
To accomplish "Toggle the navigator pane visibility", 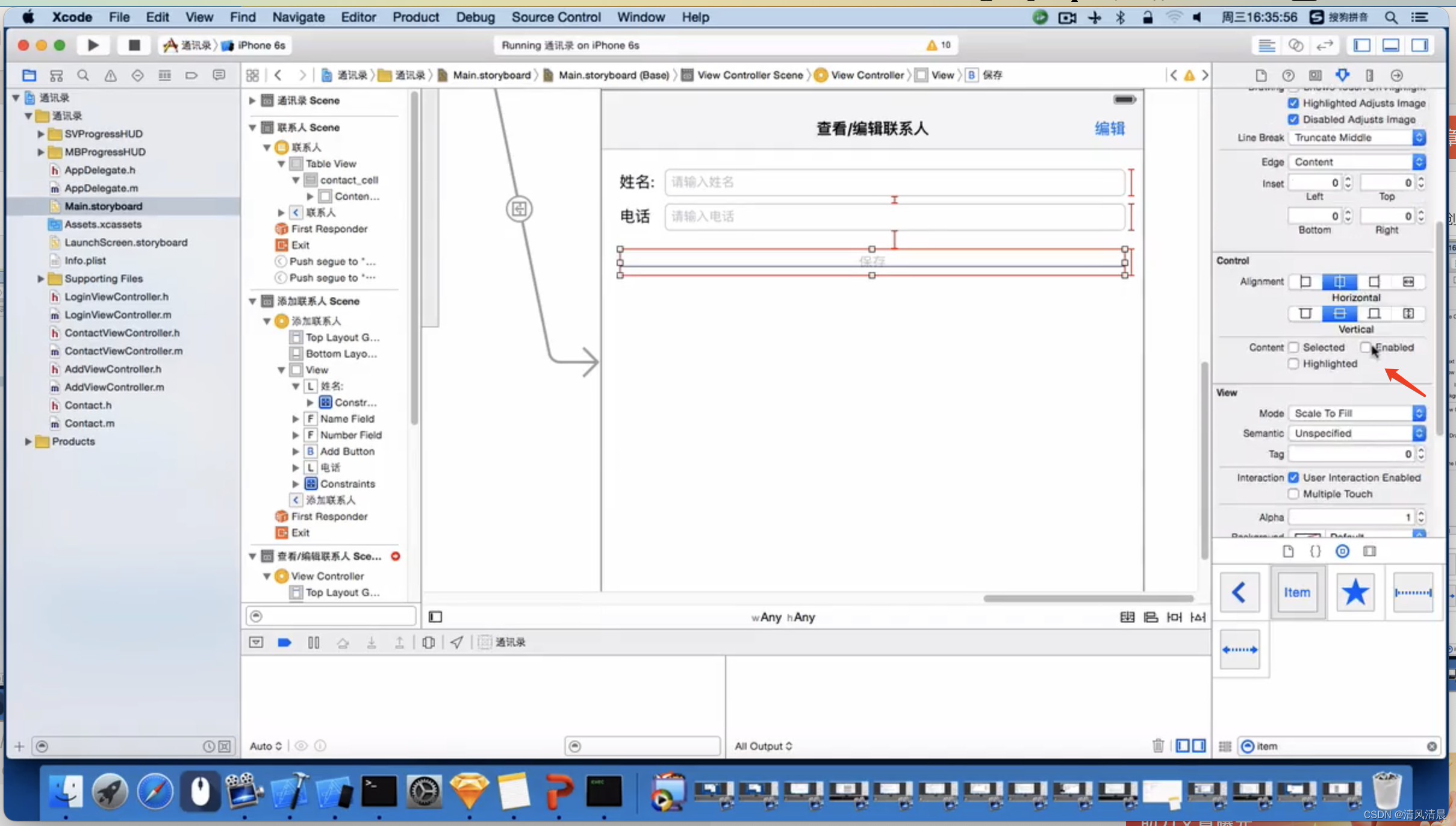I will [1362, 45].
